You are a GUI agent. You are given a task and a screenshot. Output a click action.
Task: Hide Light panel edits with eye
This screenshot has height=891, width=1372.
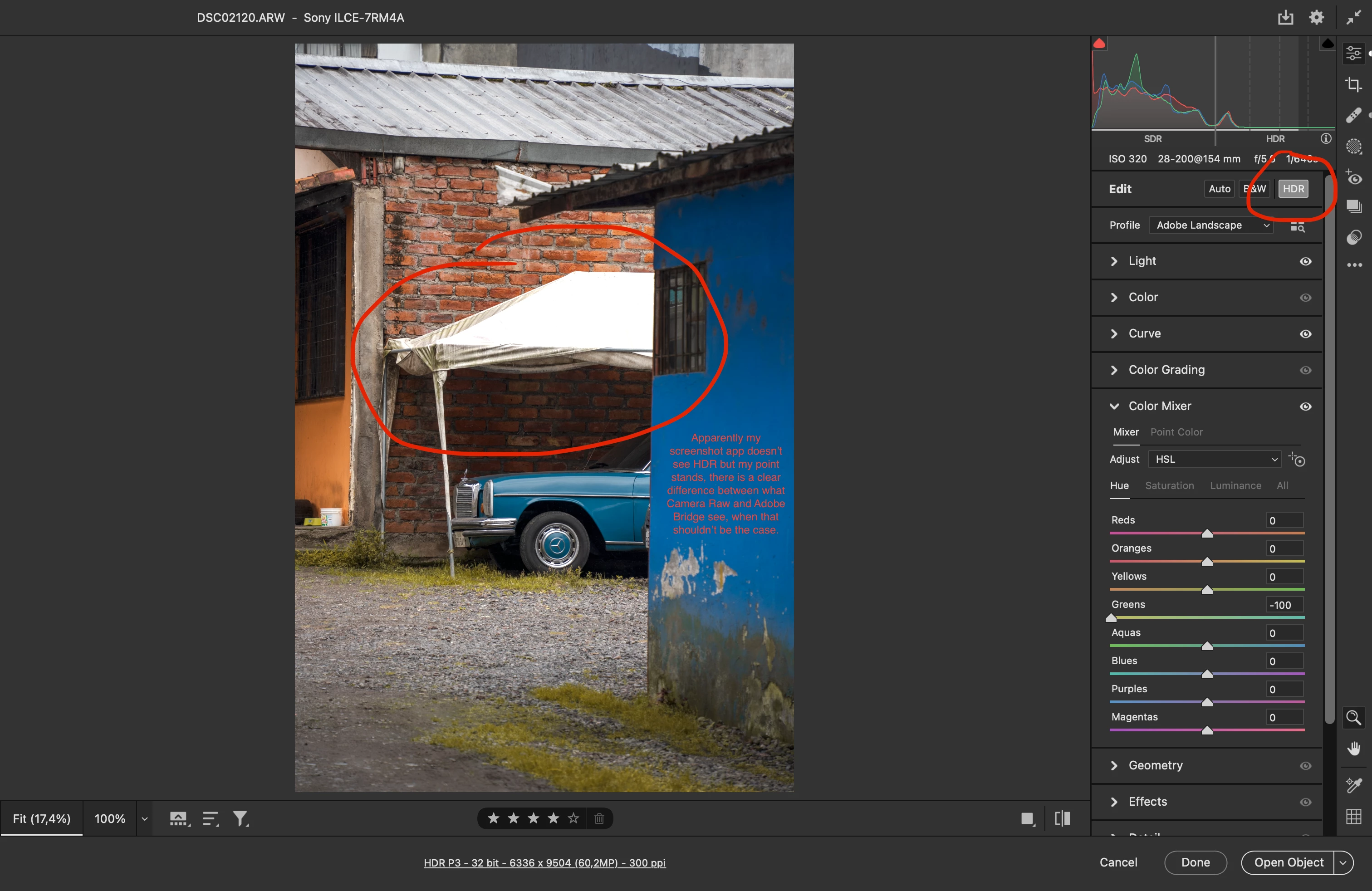click(x=1305, y=261)
